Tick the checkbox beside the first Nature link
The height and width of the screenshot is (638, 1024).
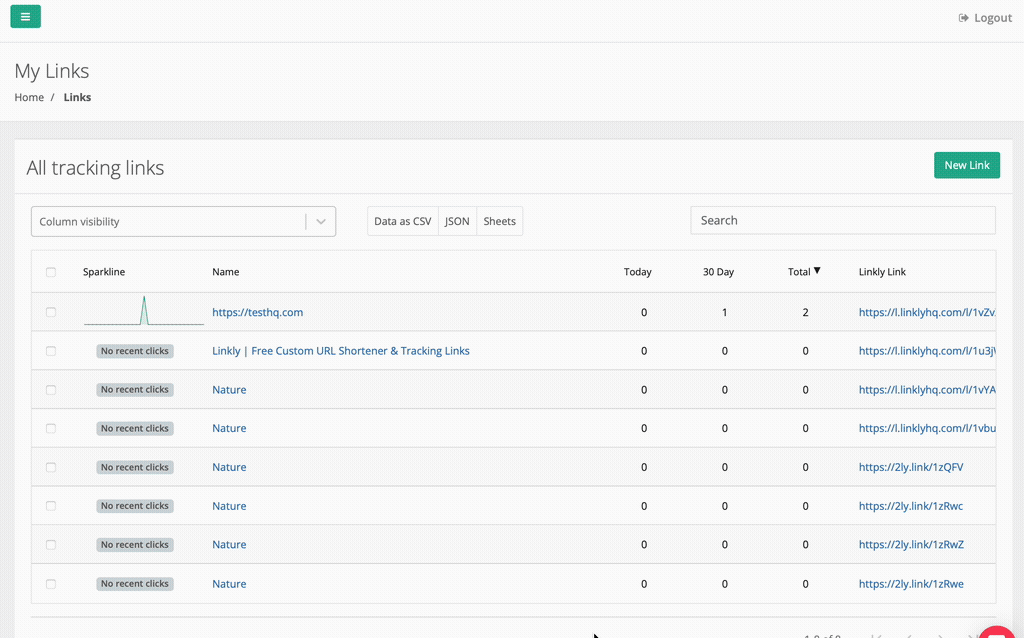click(51, 389)
